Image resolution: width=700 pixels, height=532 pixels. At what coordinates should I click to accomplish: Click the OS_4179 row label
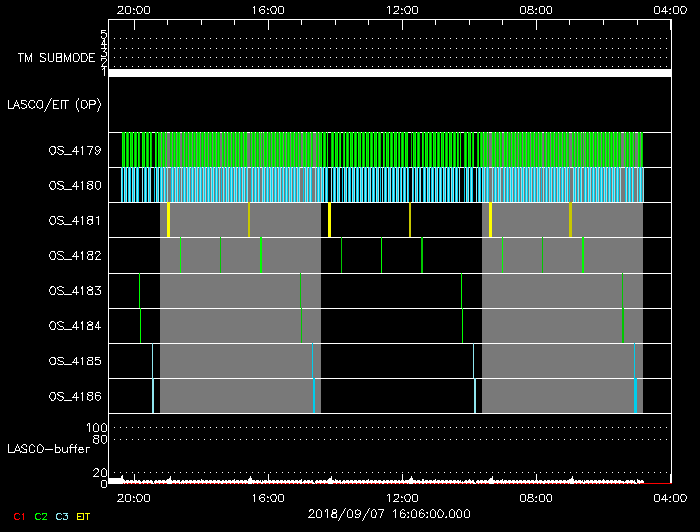click(74, 151)
